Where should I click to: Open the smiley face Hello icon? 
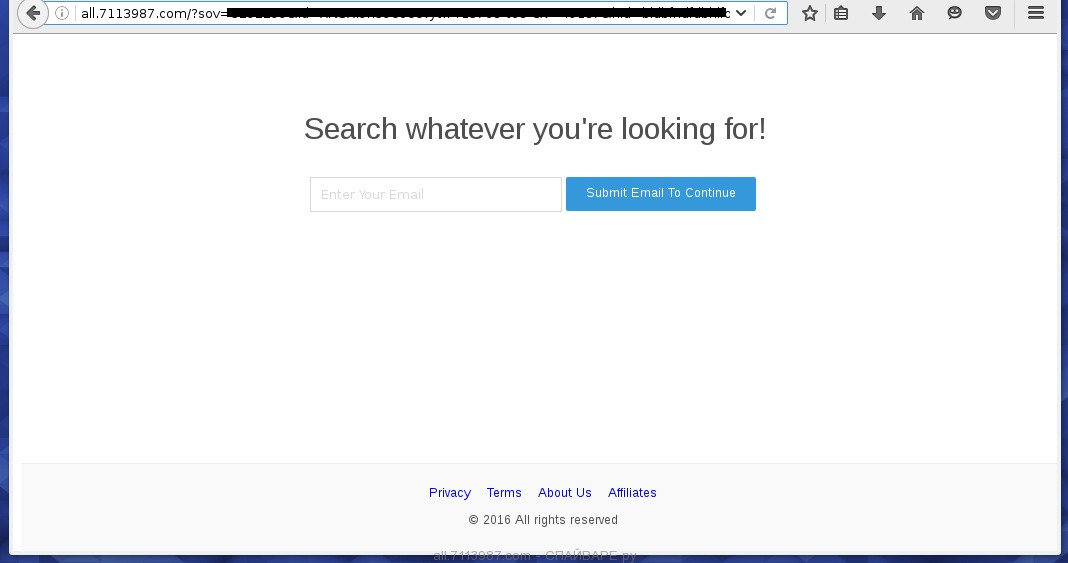tap(955, 14)
